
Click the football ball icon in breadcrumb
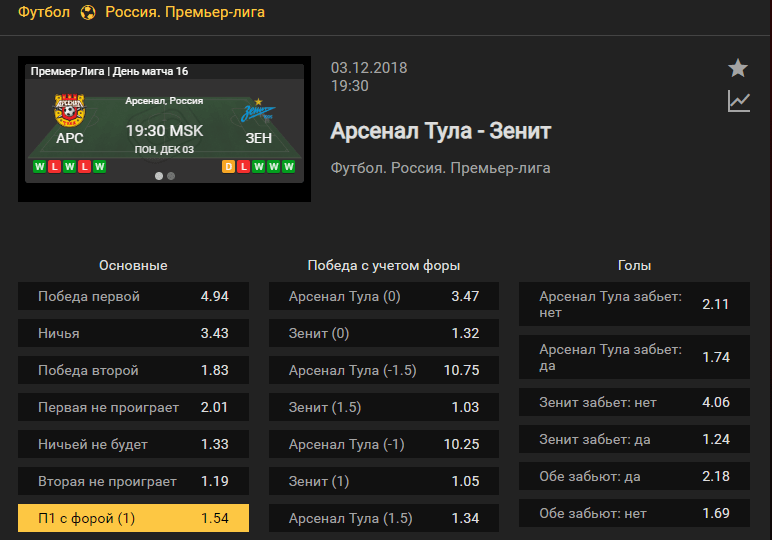point(88,12)
